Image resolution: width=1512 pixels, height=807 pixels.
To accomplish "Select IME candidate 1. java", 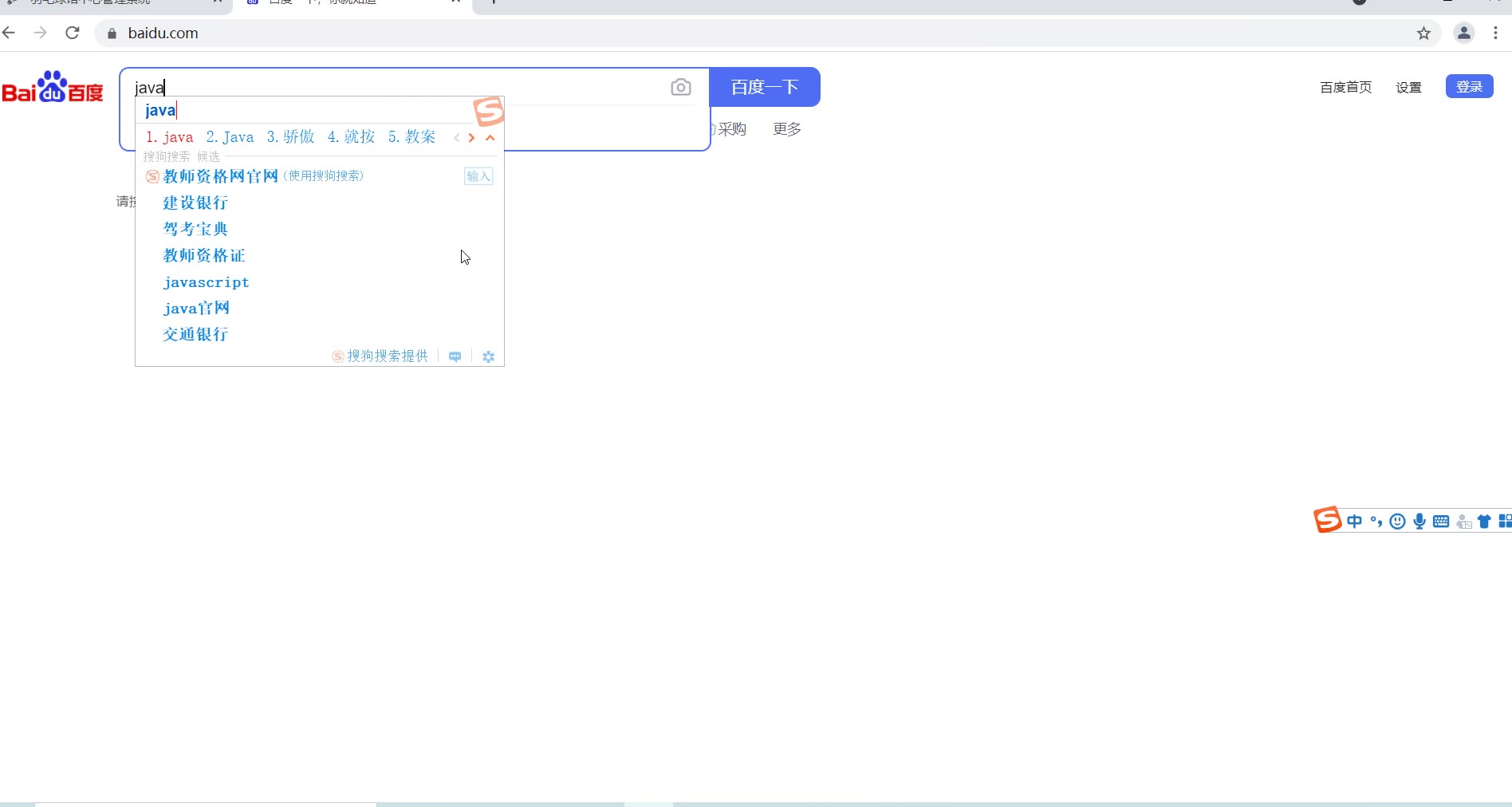I will tap(170, 137).
